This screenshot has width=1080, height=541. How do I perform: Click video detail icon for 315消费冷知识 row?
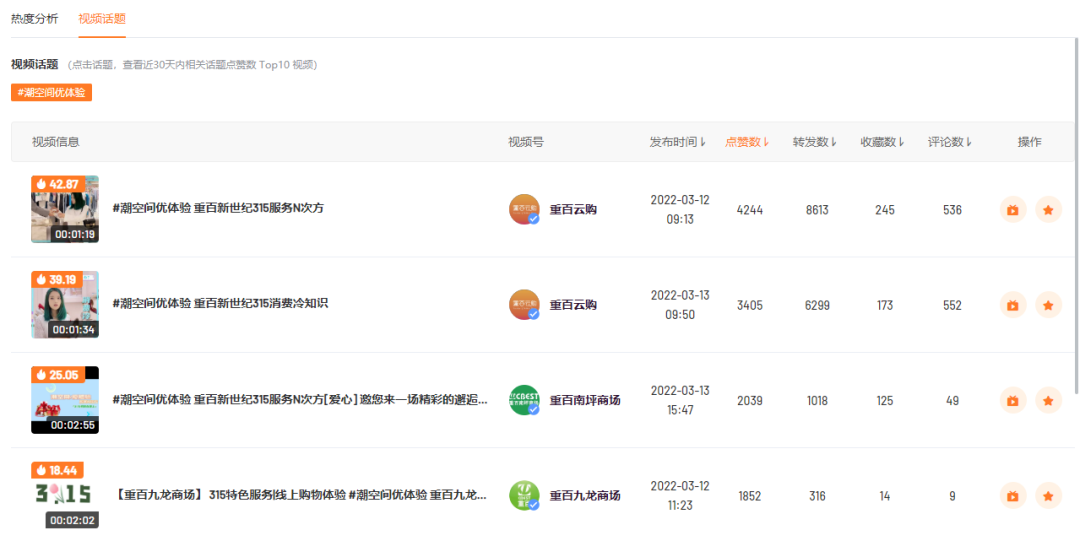point(1013,305)
